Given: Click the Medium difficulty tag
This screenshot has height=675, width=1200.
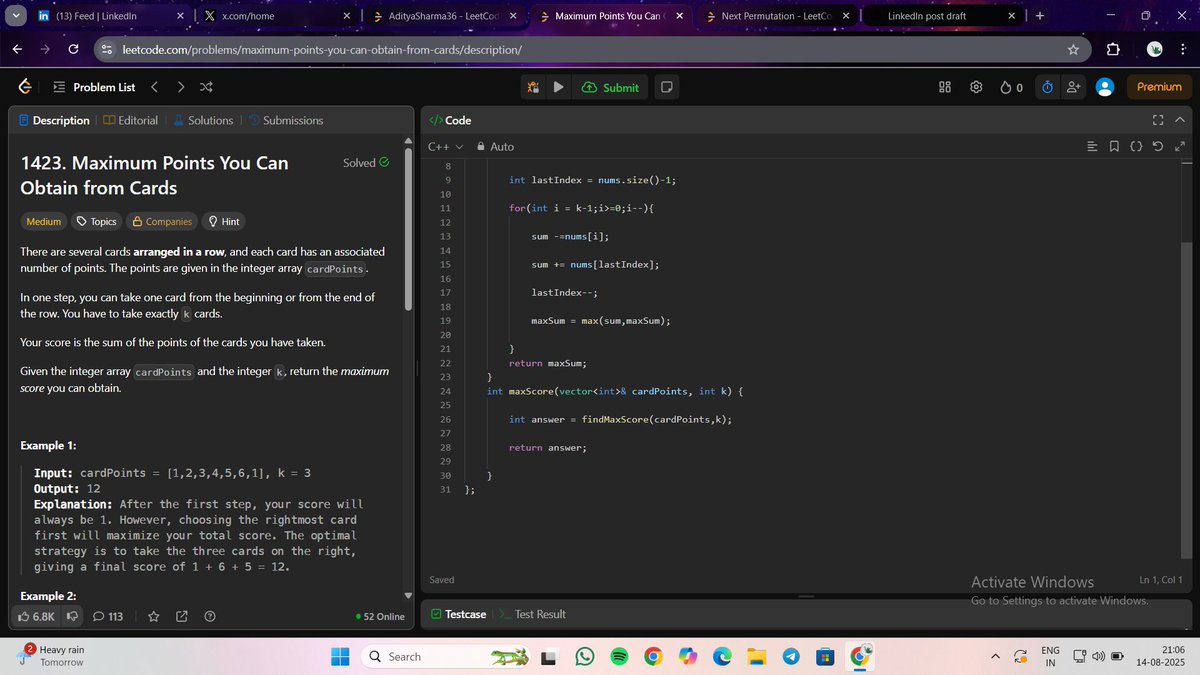Looking at the screenshot, I should (43, 221).
